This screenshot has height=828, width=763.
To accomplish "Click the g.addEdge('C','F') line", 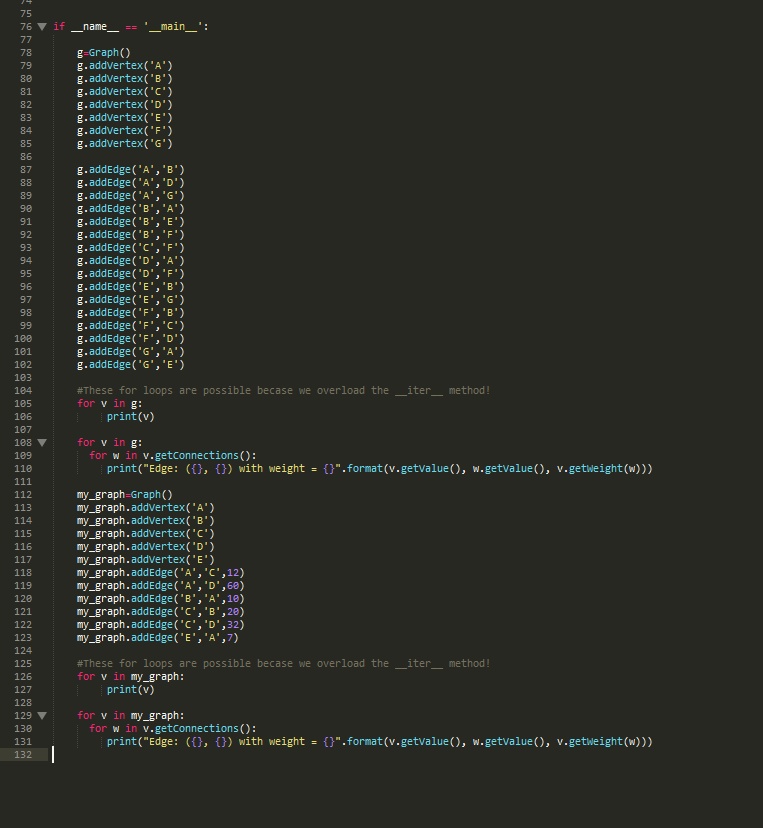I will tap(130, 248).
